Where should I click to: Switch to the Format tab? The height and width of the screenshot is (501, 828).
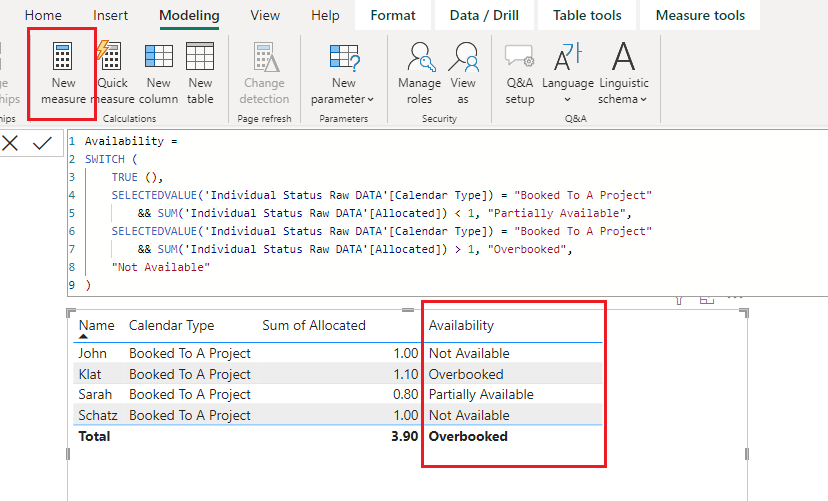coord(393,15)
